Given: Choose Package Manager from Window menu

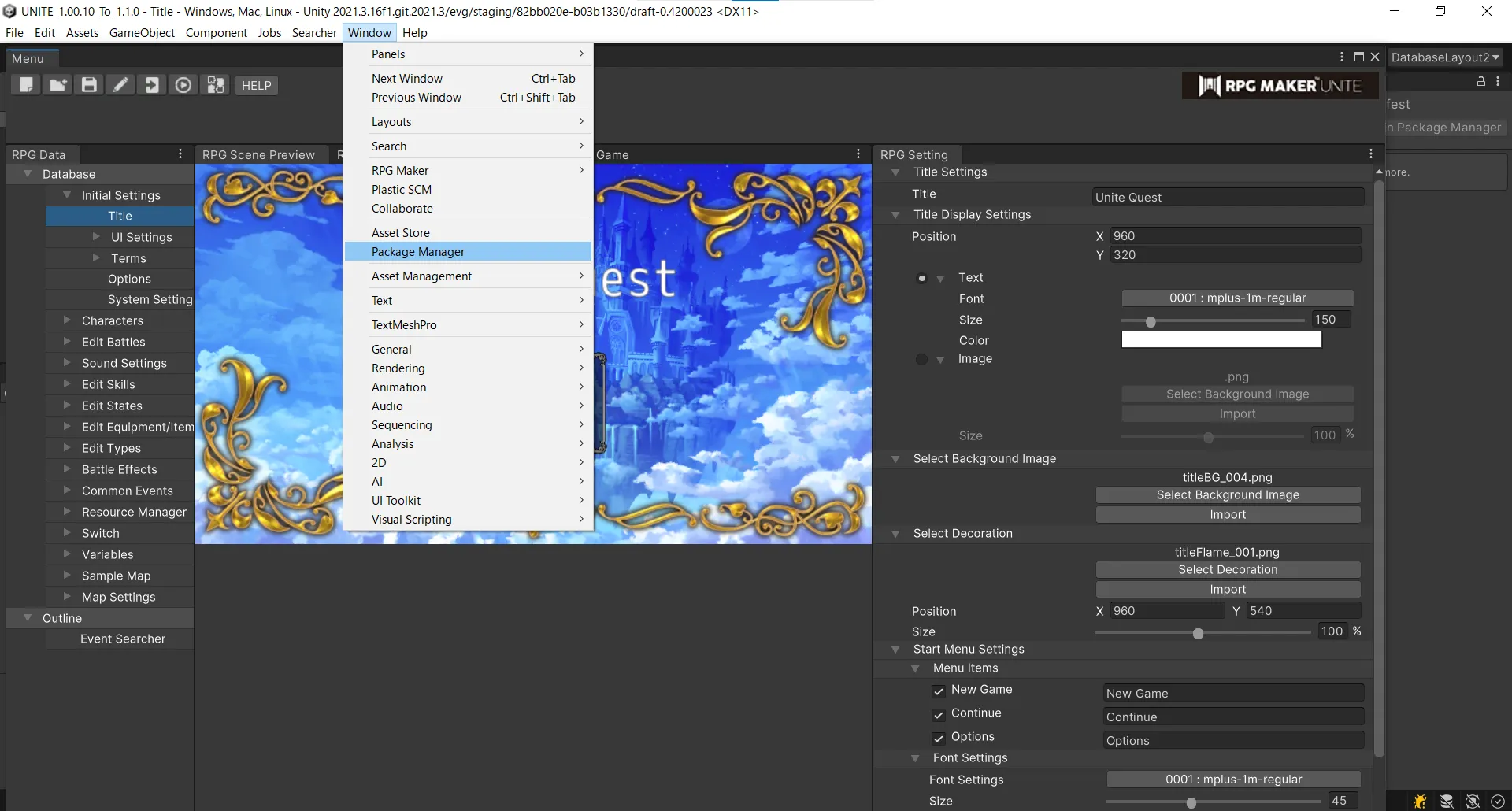Looking at the screenshot, I should coord(418,252).
